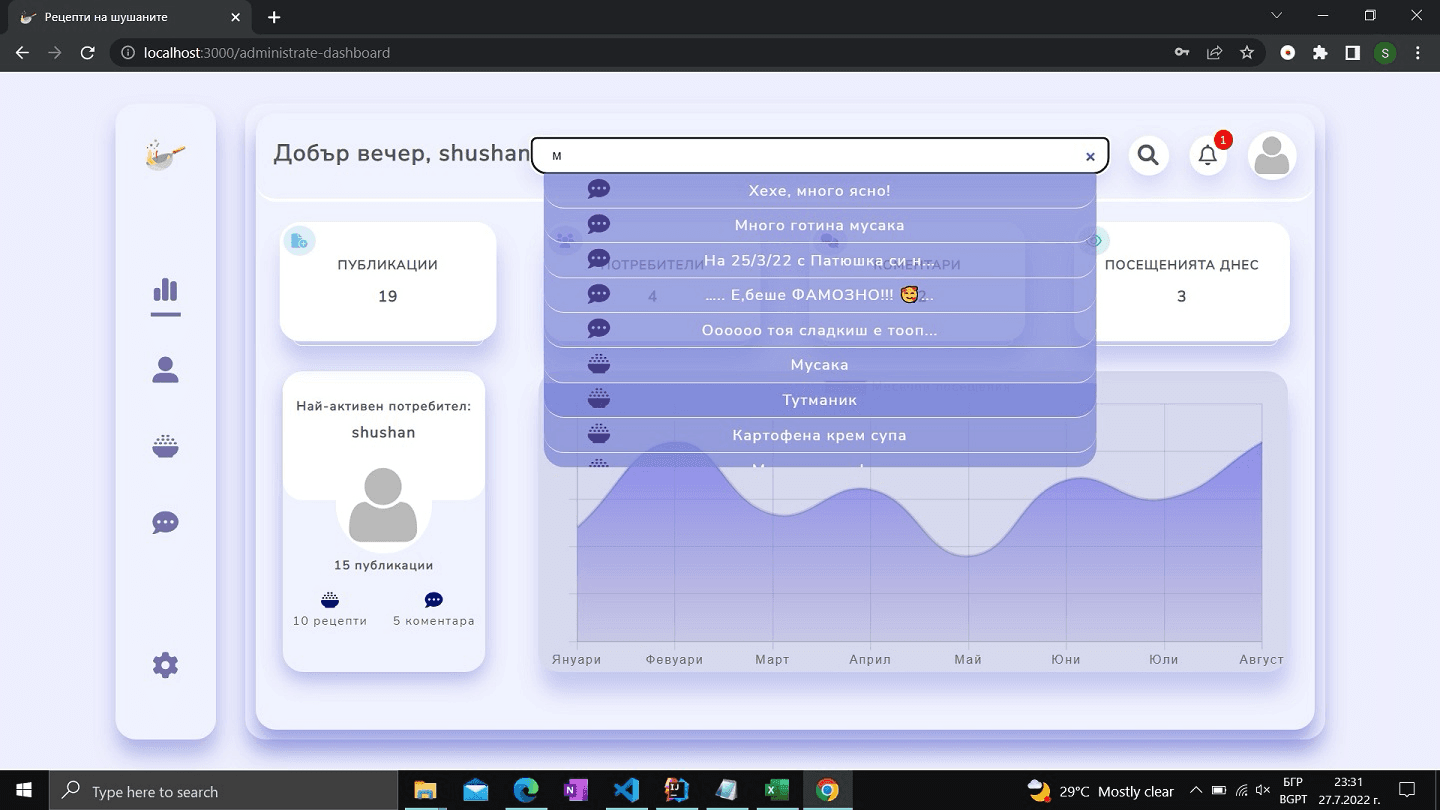The height and width of the screenshot is (810, 1440).
Task: Open settings gear in the sidebar
Action: tap(165, 665)
